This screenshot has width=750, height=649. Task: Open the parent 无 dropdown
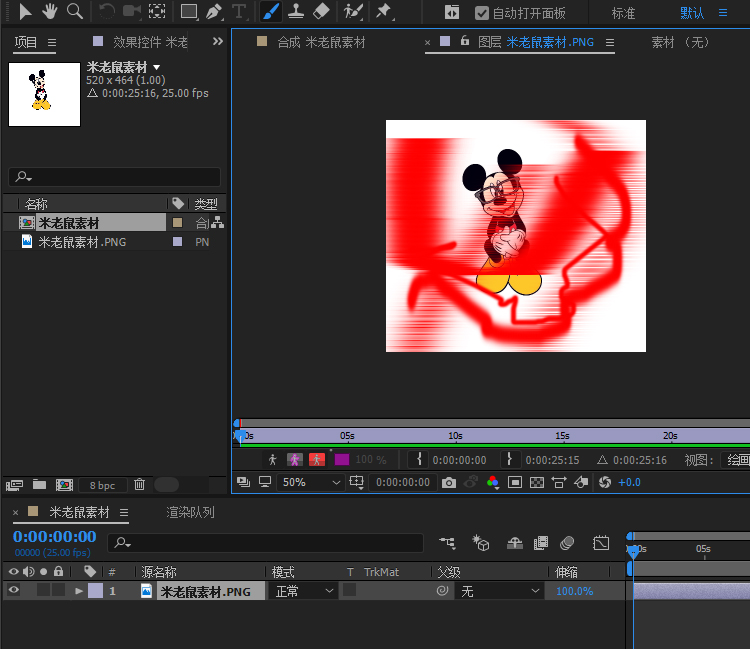pos(499,591)
